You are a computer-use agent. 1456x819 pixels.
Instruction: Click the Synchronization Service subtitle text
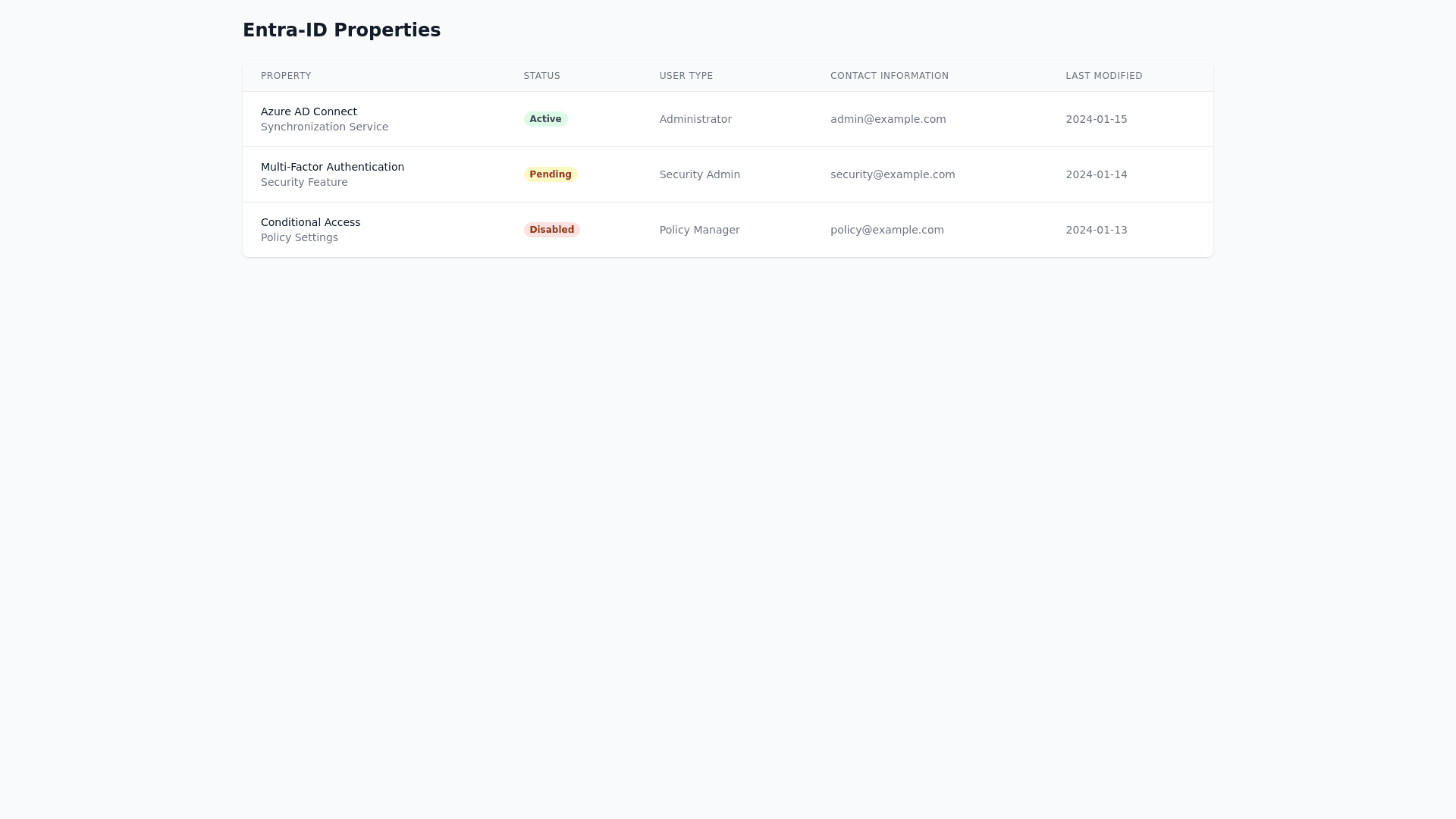pos(324,127)
